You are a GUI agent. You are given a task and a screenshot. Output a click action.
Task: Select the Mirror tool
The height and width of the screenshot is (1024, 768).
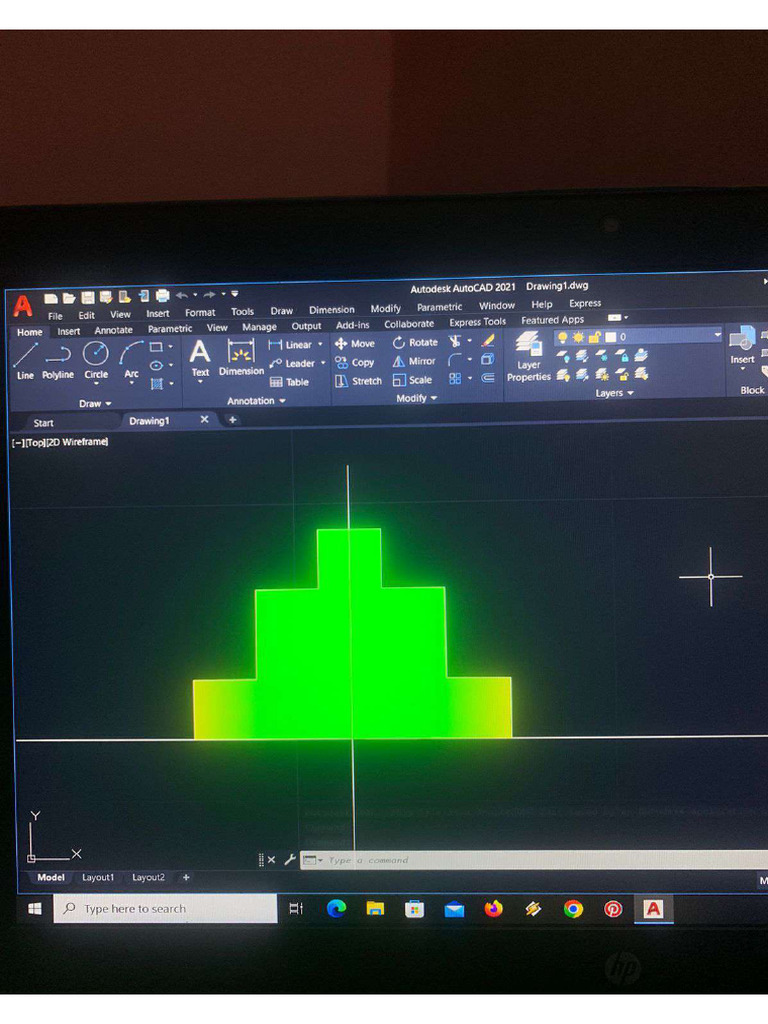click(414, 360)
